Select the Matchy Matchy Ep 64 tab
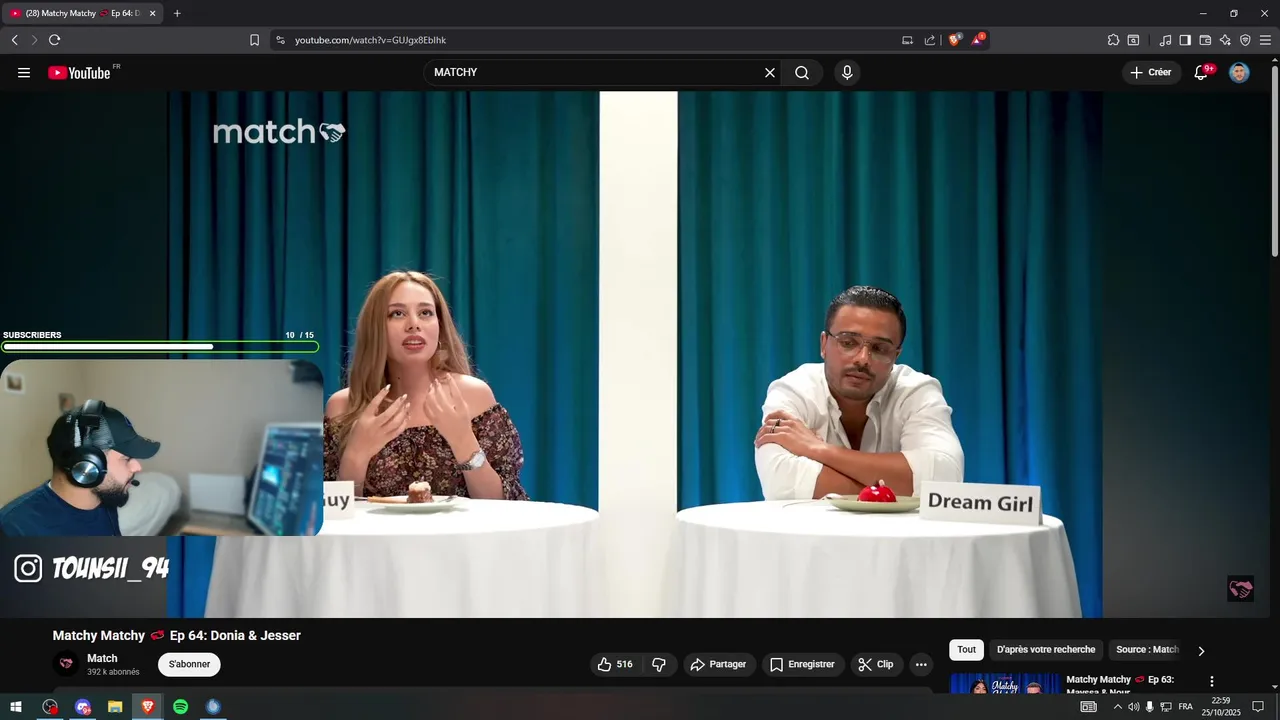Image resolution: width=1280 pixels, height=720 pixels. pyautogui.click(x=80, y=13)
